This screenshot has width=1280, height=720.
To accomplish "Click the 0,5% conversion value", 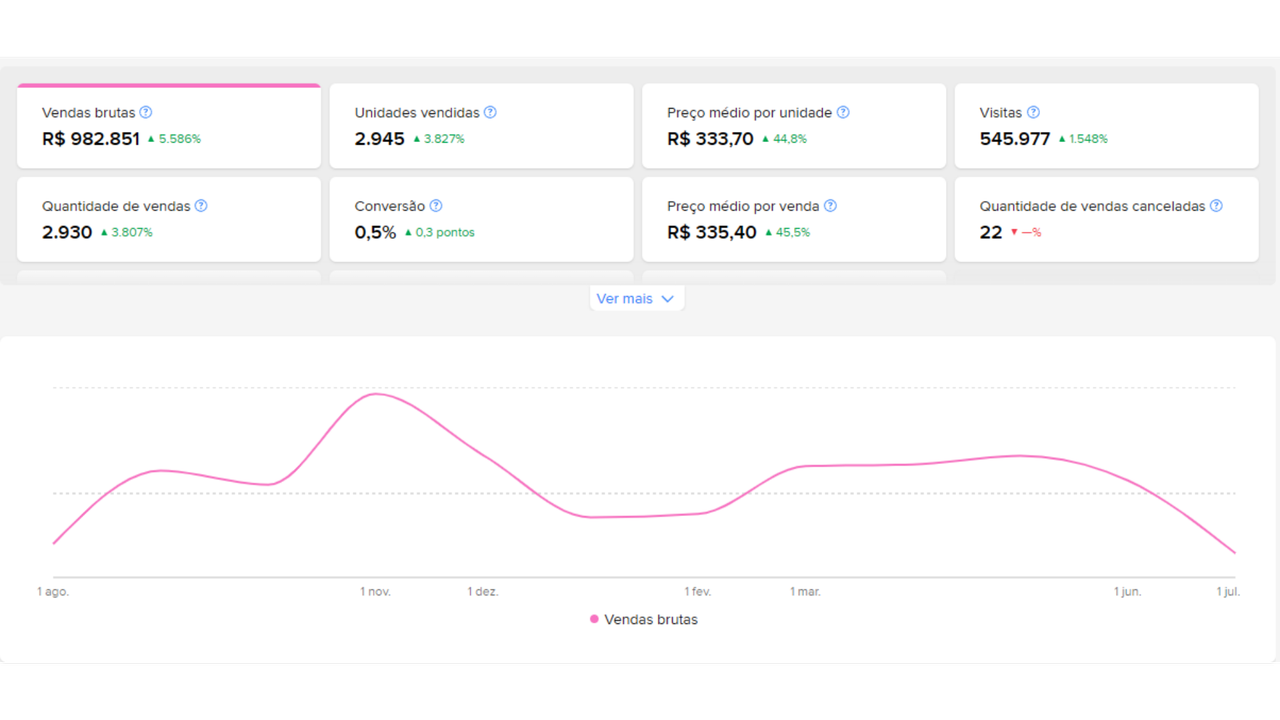I will (376, 232).
